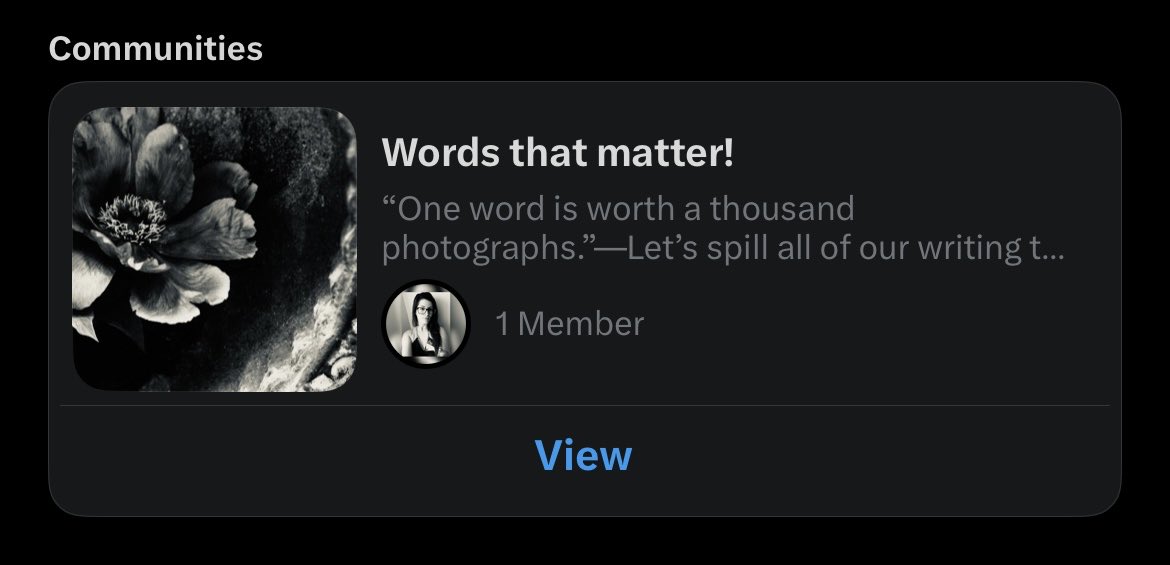1170x565 pixels.
Task: Tap the community's rounded square banner
Action: tap(215, 249)
